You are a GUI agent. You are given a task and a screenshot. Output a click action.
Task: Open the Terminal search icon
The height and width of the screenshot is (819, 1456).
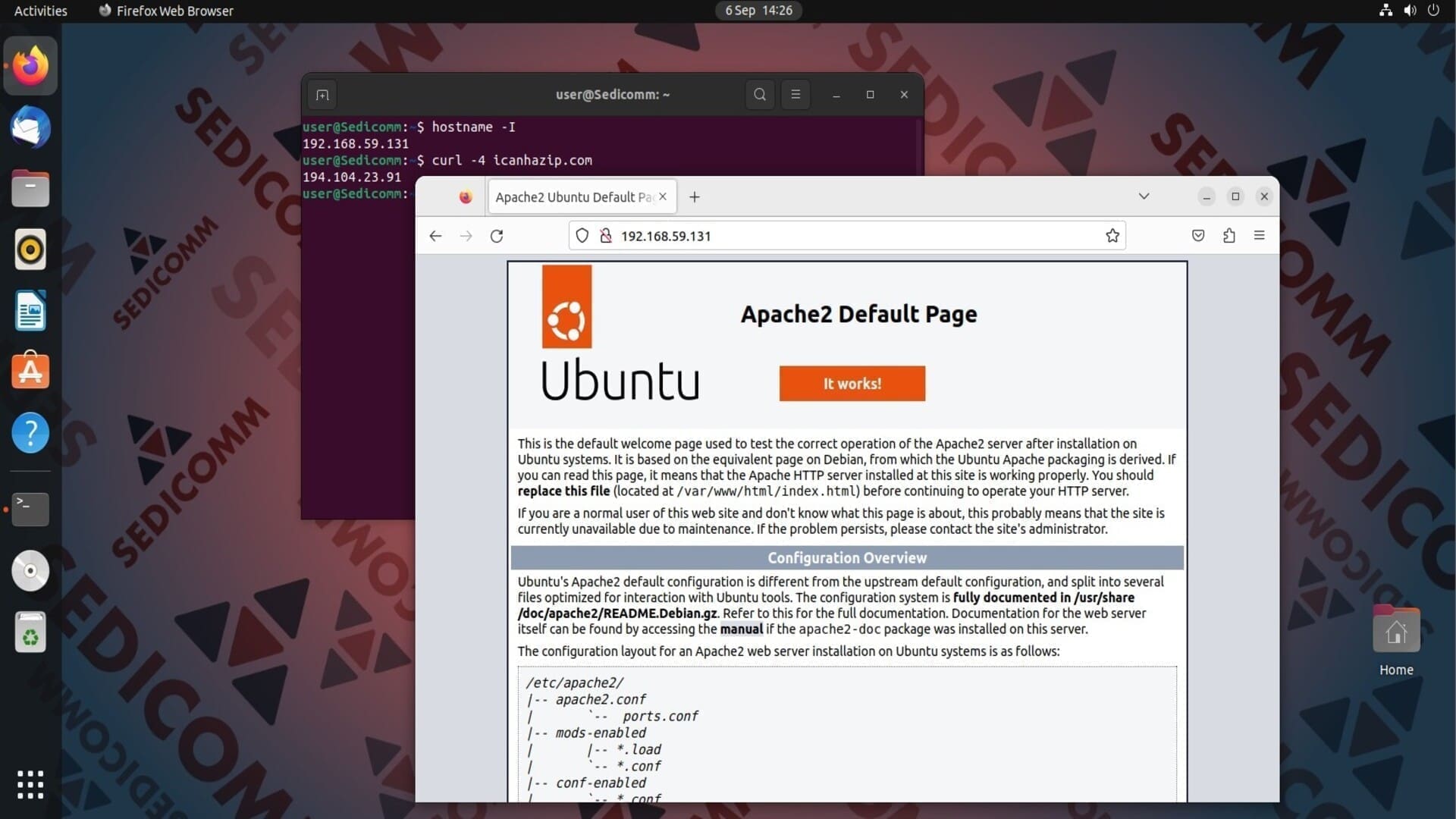(x=760, y=95)
